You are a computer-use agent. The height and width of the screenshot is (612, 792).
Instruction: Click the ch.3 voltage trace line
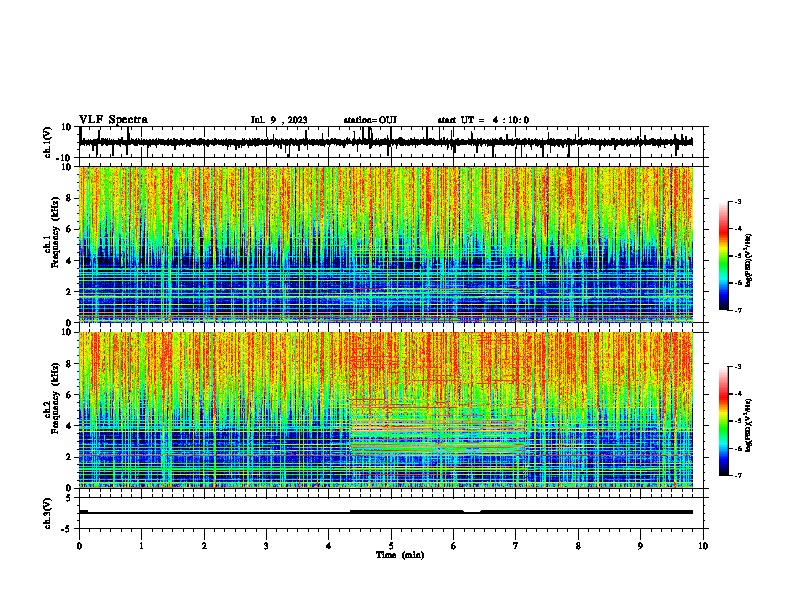click(386, 512)
